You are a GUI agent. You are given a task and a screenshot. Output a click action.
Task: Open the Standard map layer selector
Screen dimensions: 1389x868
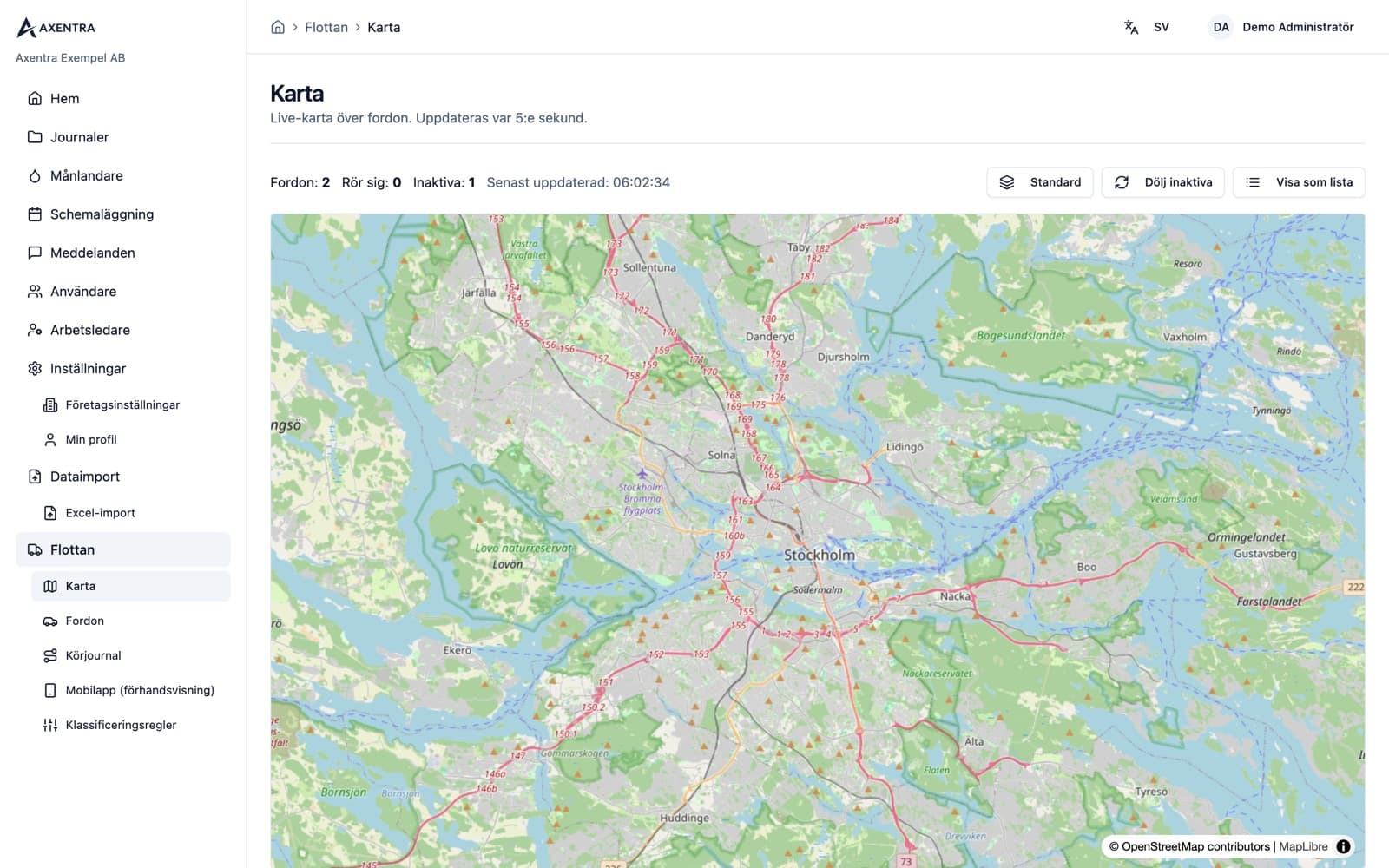tap(1040, 182)
